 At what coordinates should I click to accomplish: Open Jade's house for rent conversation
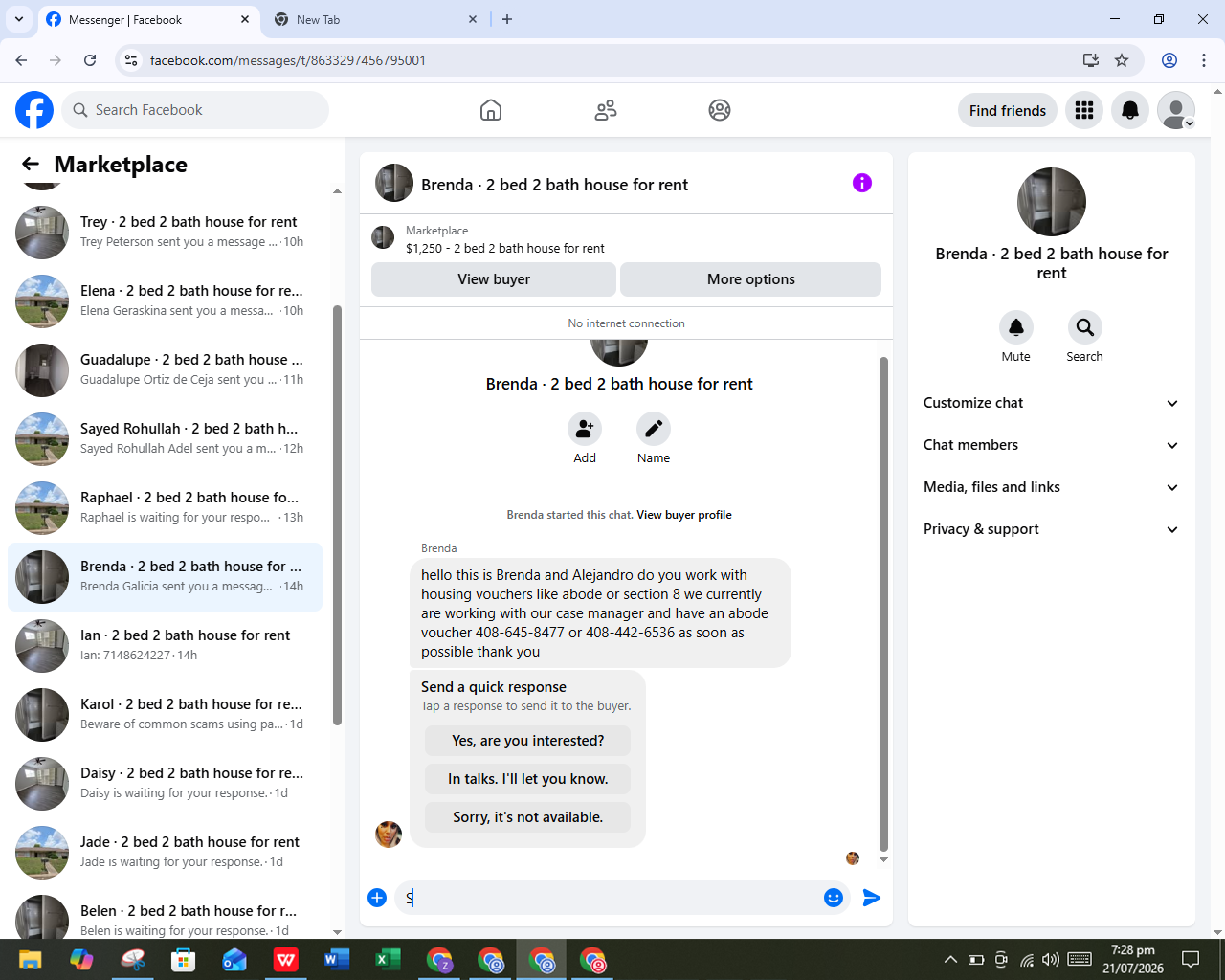(x=165, y=852)
